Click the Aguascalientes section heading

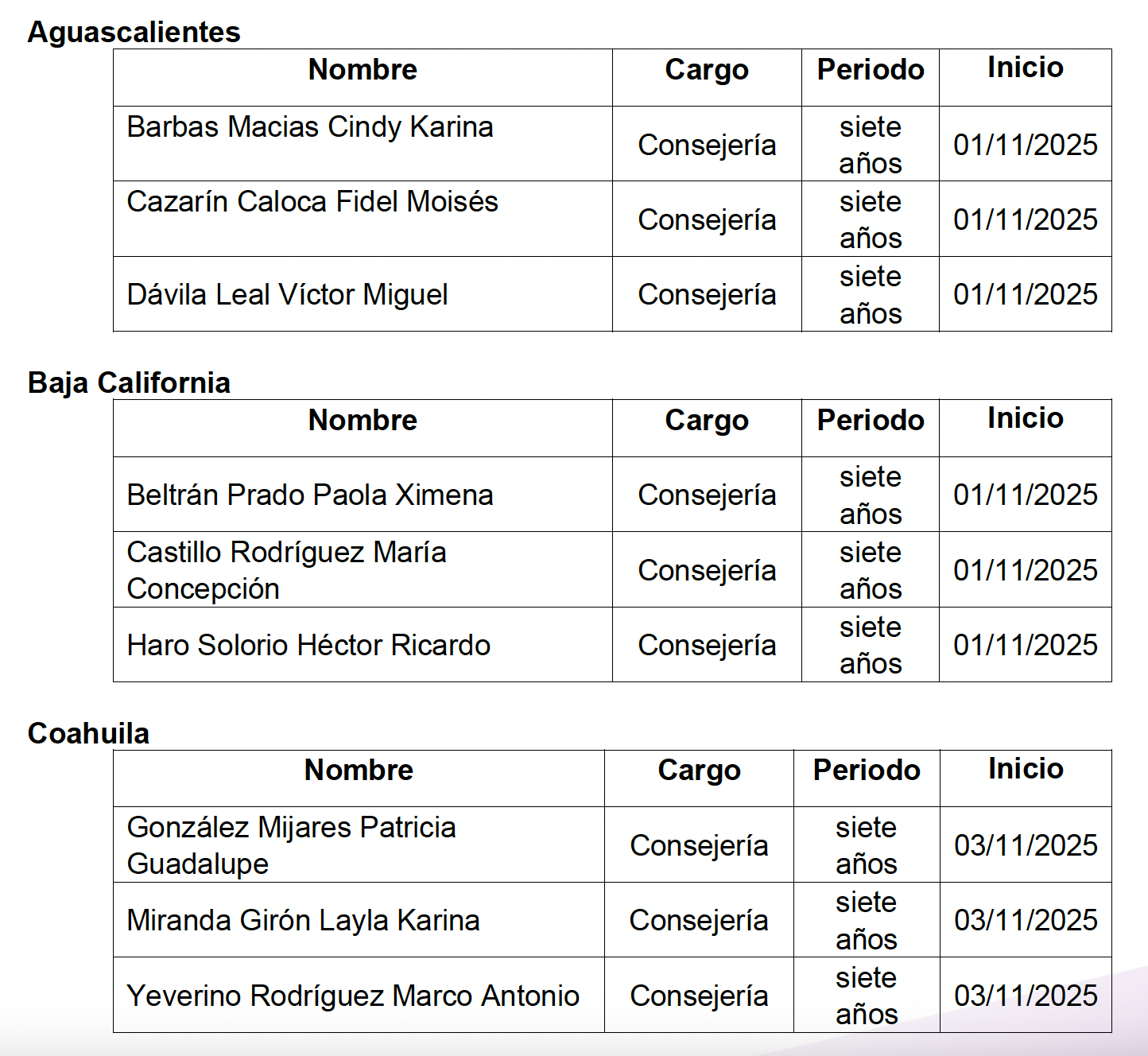coord(134,32)
